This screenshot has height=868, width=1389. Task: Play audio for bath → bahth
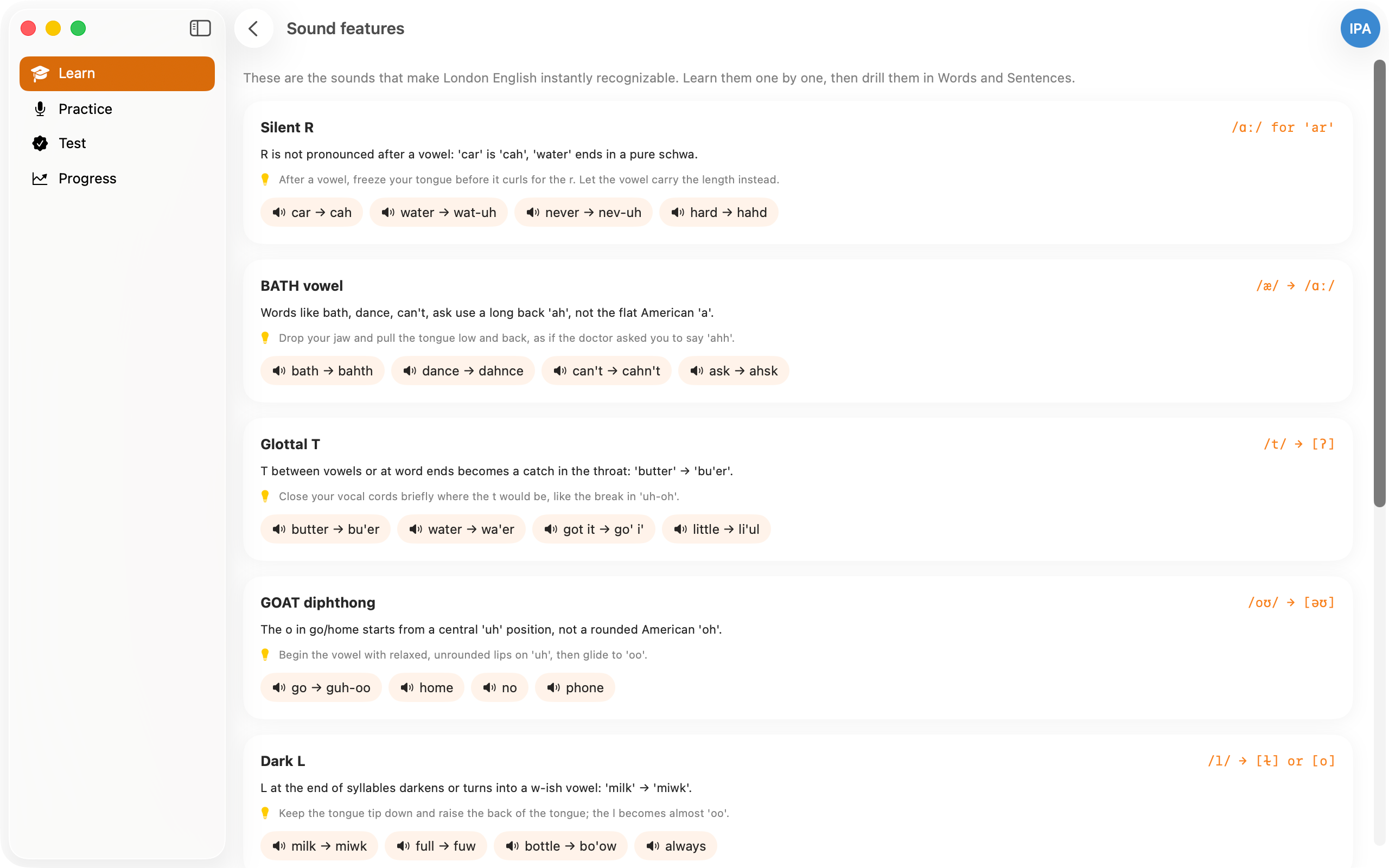pyautogui.click(x=322, y=371)
